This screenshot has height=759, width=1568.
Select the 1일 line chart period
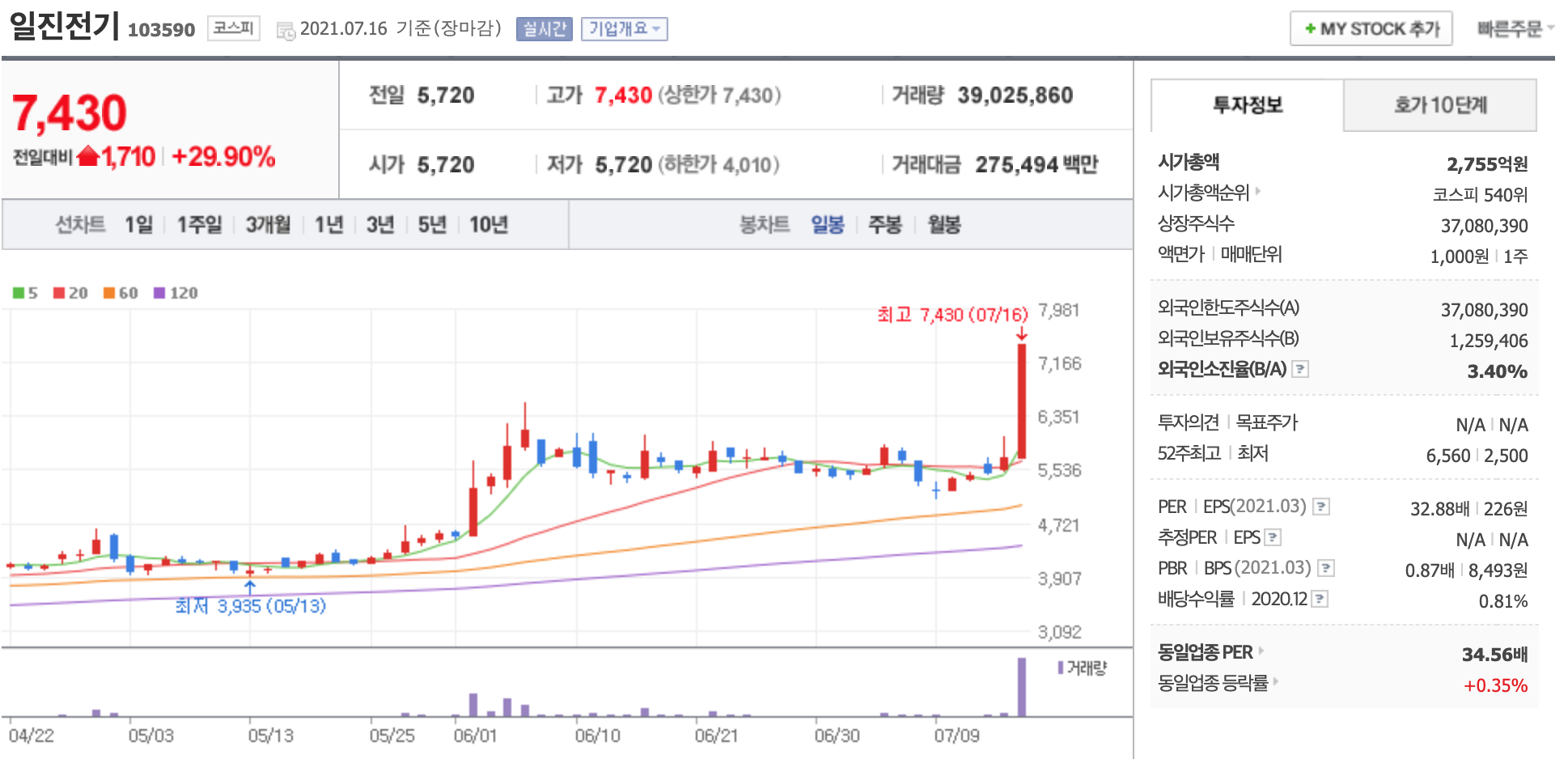138,225
